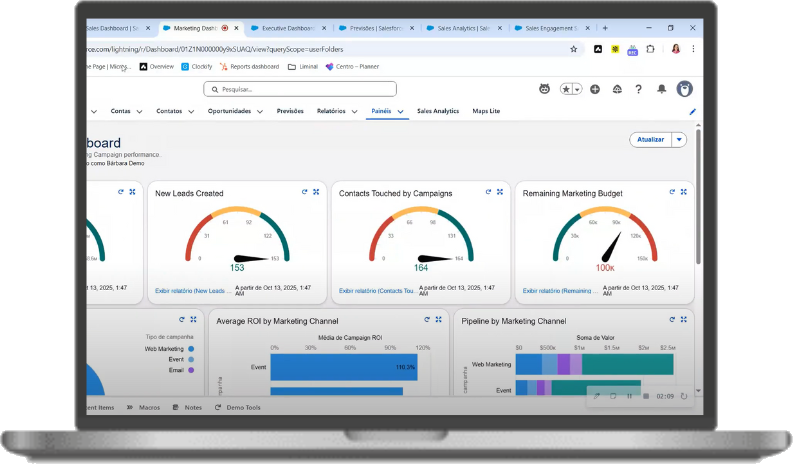The image size is (793, 464).
Task: Open the user profile avatar in Salesforce
Action: click(x=685, y=89)
